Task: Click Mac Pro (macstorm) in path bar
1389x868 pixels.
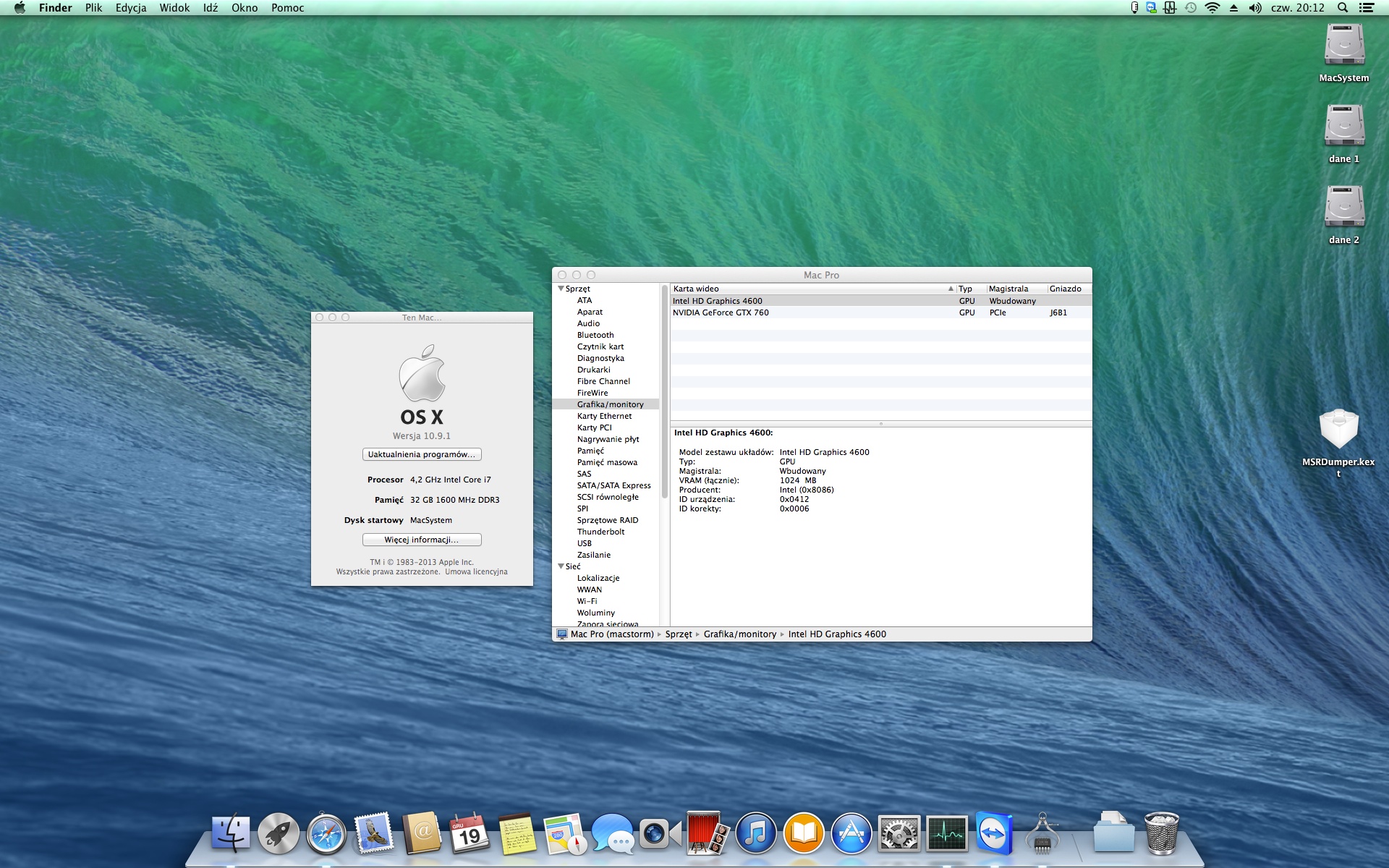Action: [612, 634]
